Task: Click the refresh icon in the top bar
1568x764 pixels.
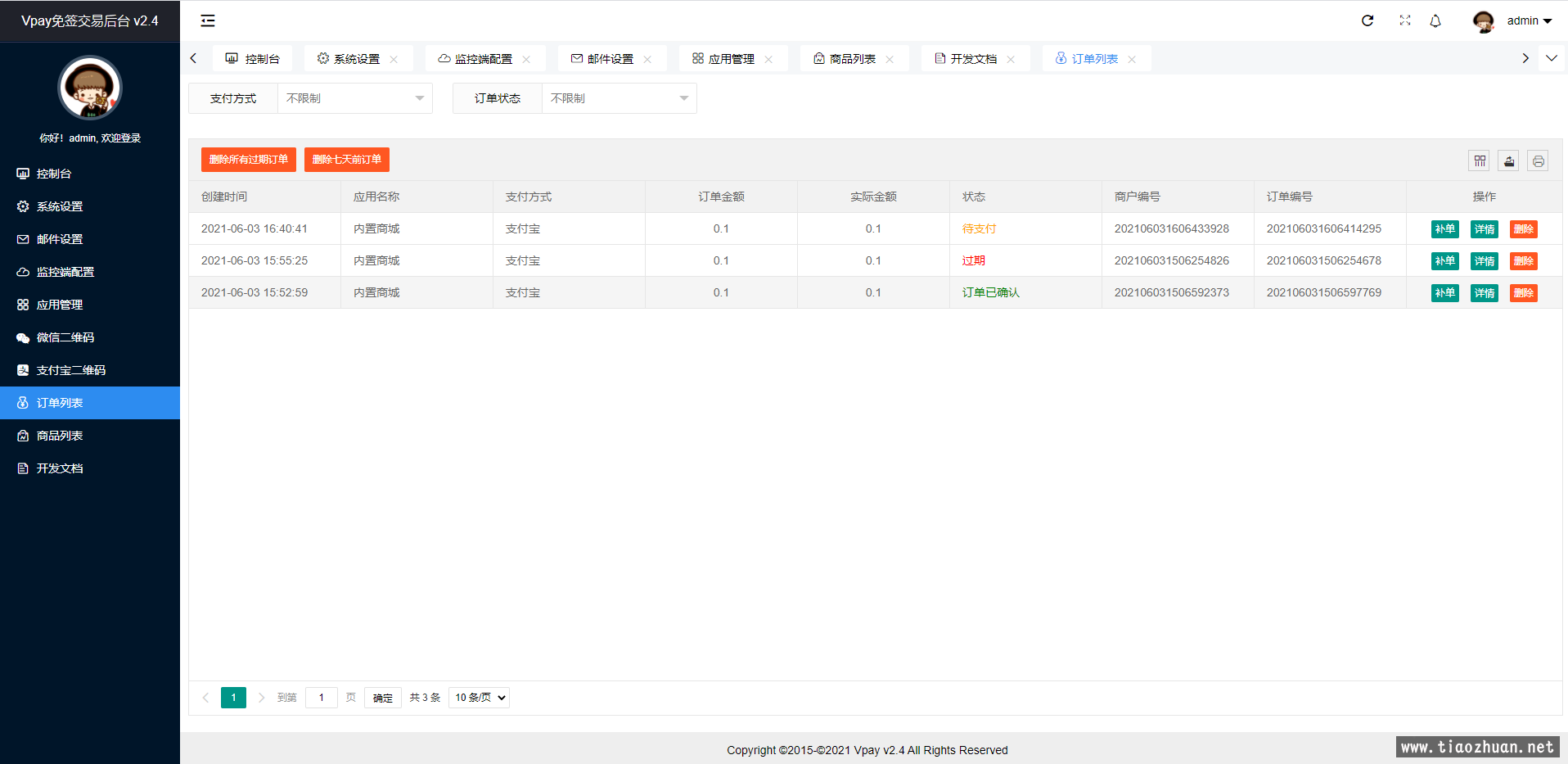Action: (1367, 20)
